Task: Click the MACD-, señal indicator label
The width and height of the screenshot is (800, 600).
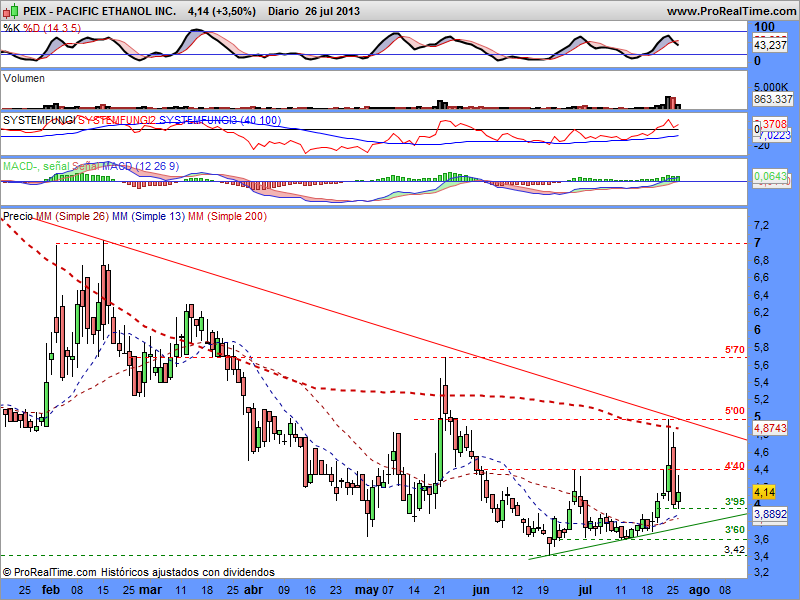Action: tap(36, 166)
